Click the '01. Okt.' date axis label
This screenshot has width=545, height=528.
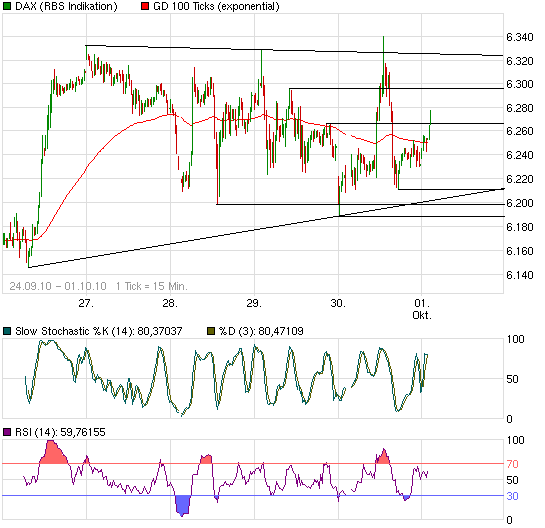(422, 309)
